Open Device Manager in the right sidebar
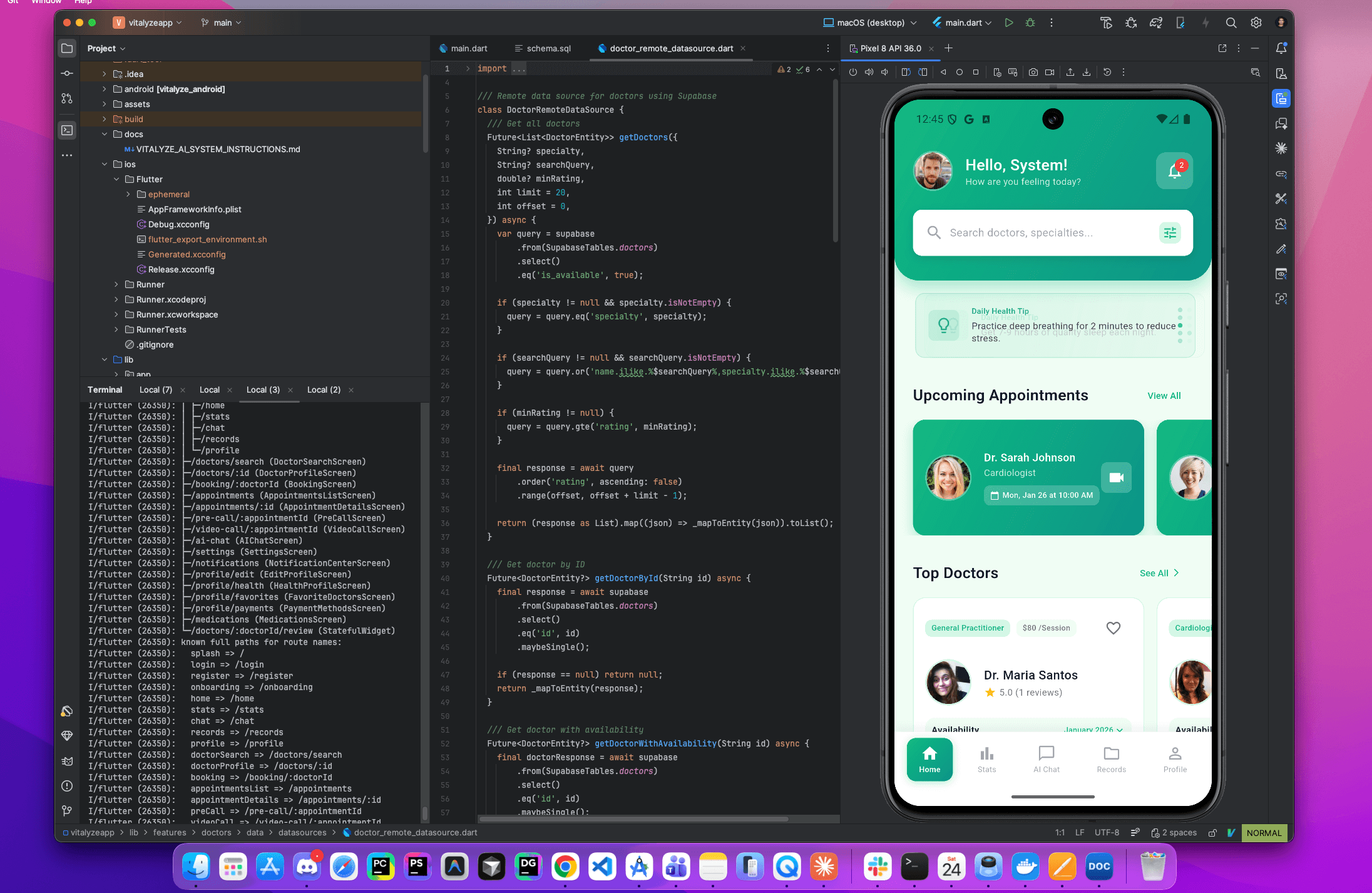 tap(1281, 72)
